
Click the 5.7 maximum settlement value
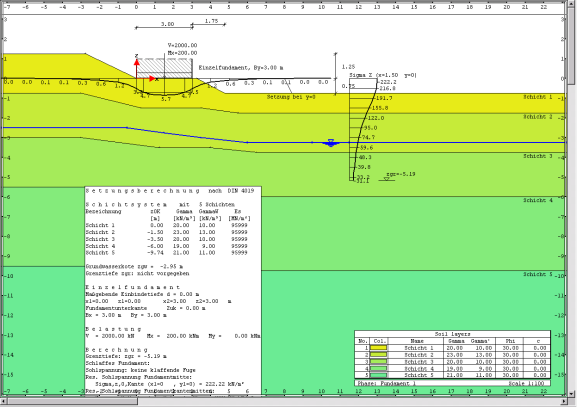[x=166, y=99]
